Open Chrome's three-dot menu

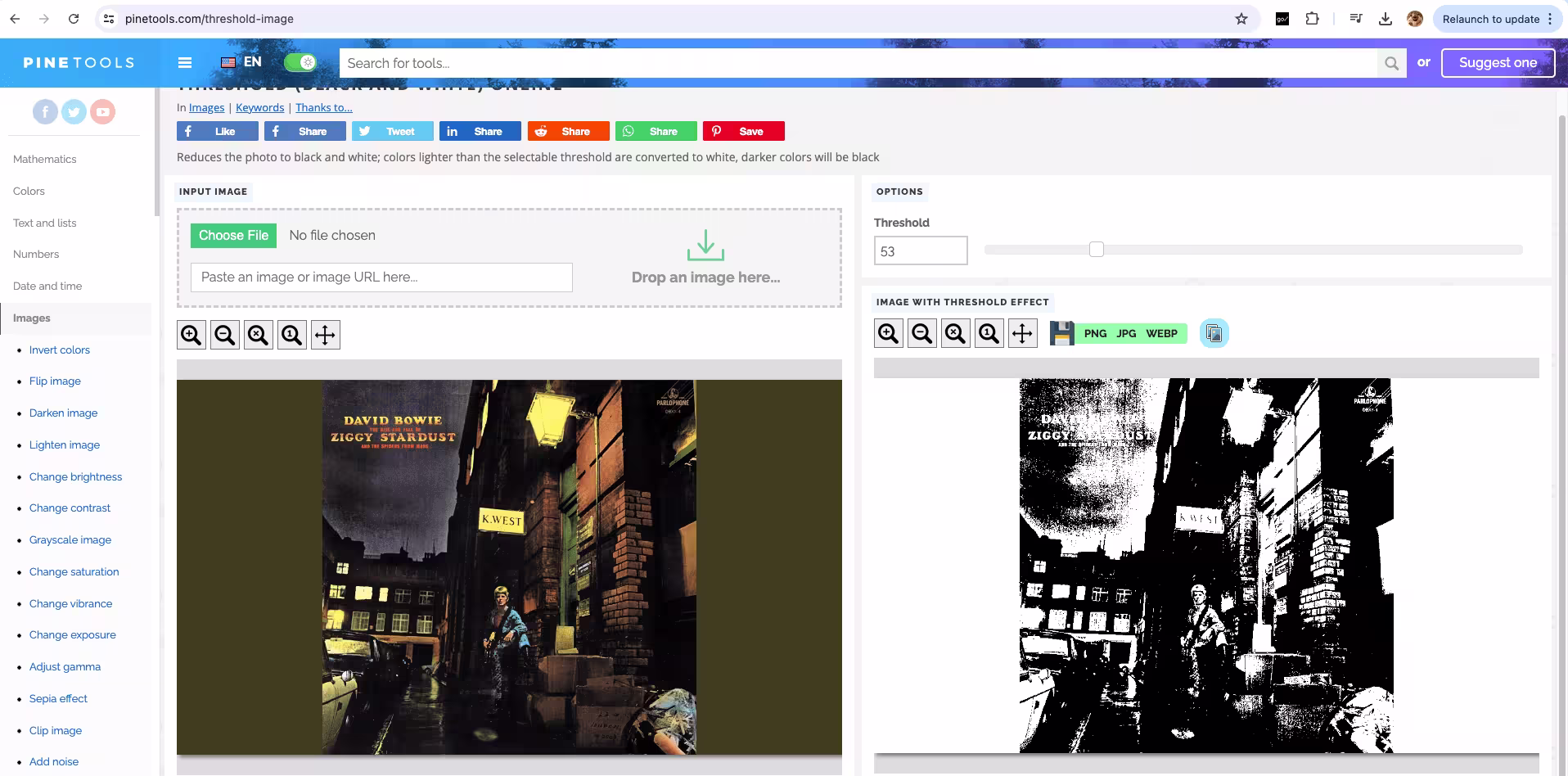pos(1550,19)
